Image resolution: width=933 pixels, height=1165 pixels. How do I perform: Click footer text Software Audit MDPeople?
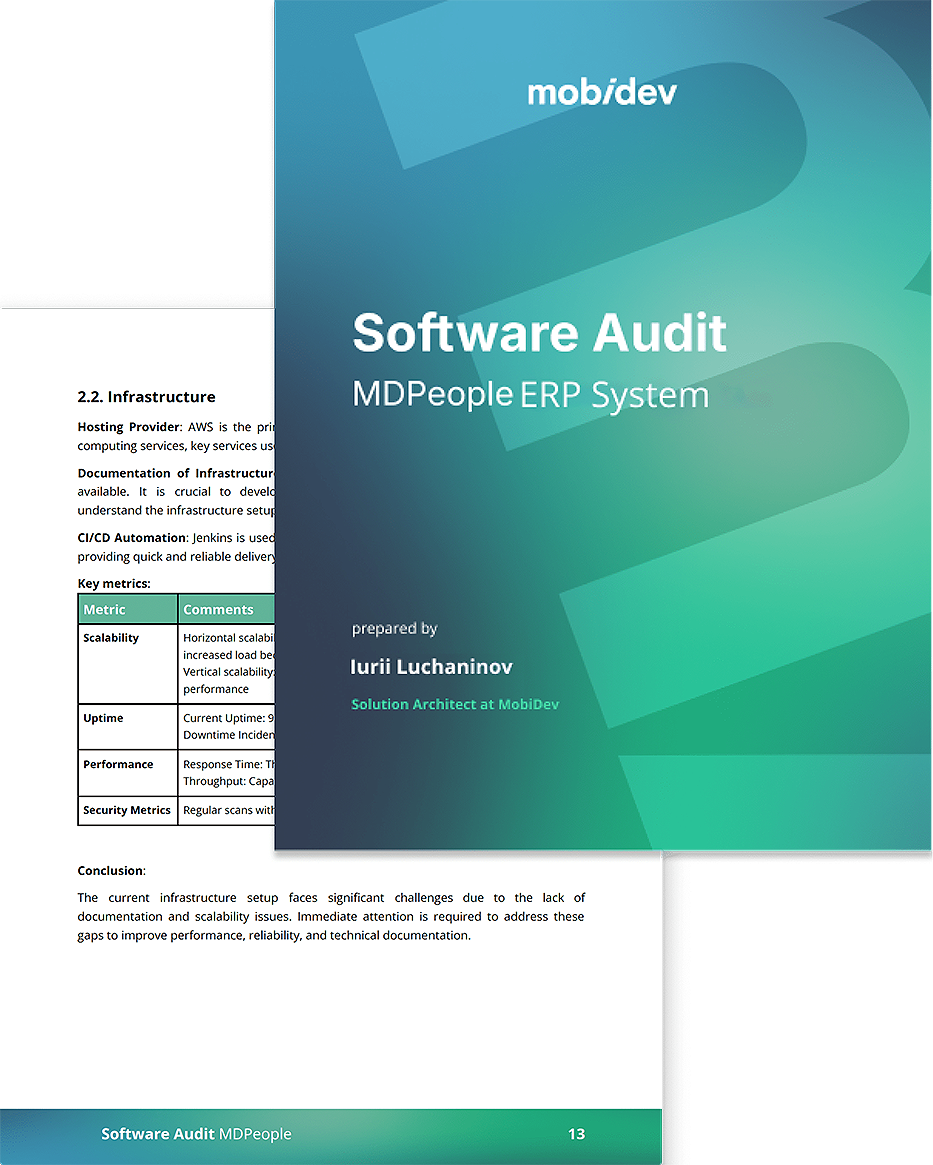(x=196, y=1134)
